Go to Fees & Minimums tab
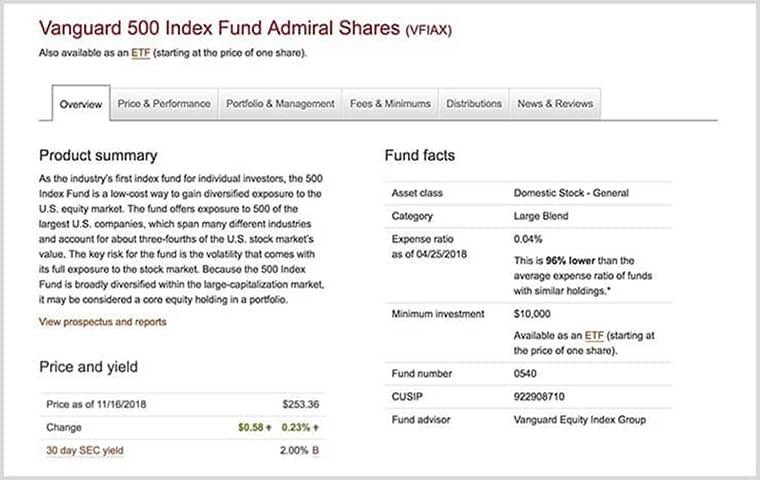Image resolution: width=760 pixels, height=480 pixels. 390,104
